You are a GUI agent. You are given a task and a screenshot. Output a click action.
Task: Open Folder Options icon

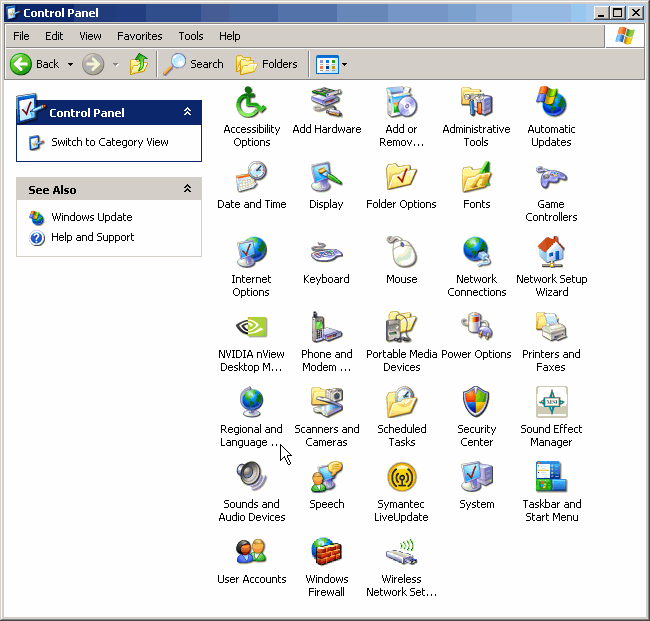(x=401, y=177)
